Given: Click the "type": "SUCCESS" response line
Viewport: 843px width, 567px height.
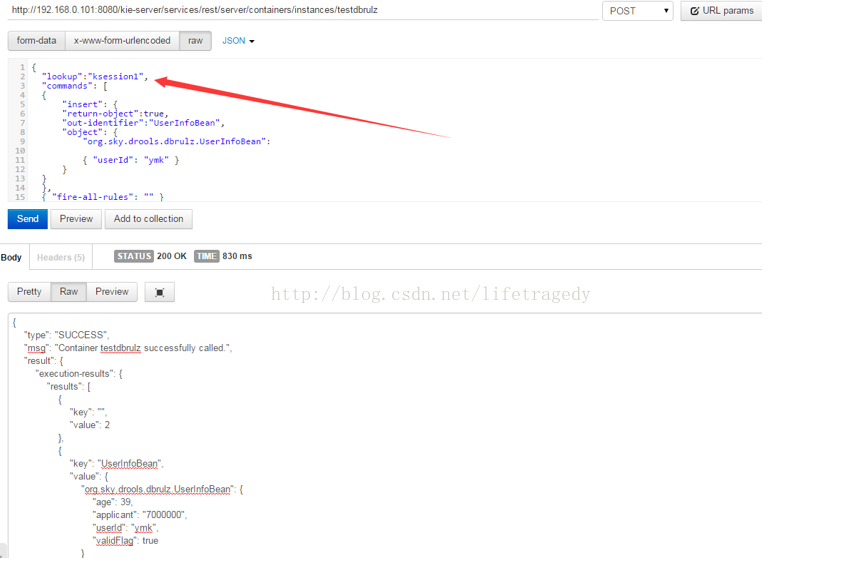Looking at the screenshot, I should [67, 335].
